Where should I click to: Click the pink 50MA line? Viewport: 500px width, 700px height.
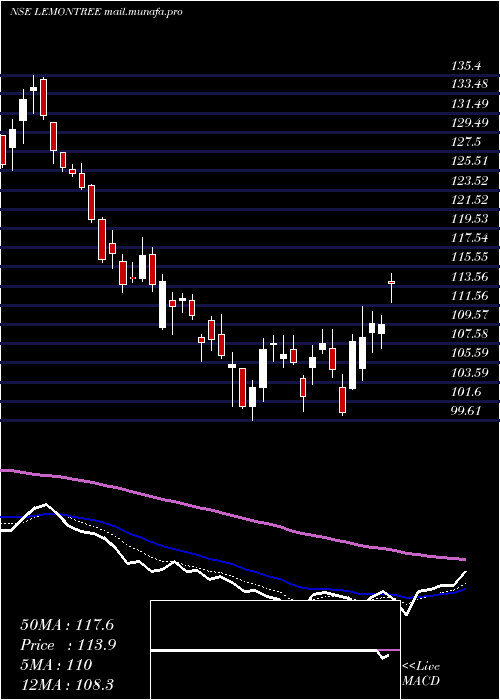tap(232, 515)
